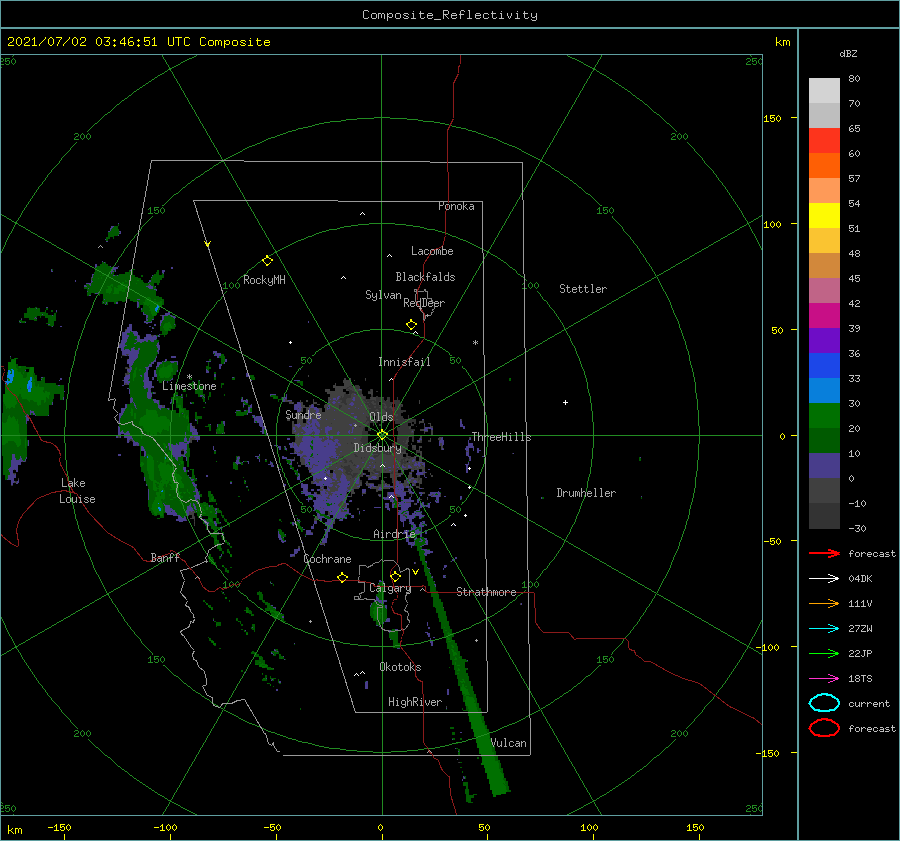Click the magenta 18TS arrow in the legend
Screen dimensions: 900x841
pyautogui.click(x=824, y=679)
